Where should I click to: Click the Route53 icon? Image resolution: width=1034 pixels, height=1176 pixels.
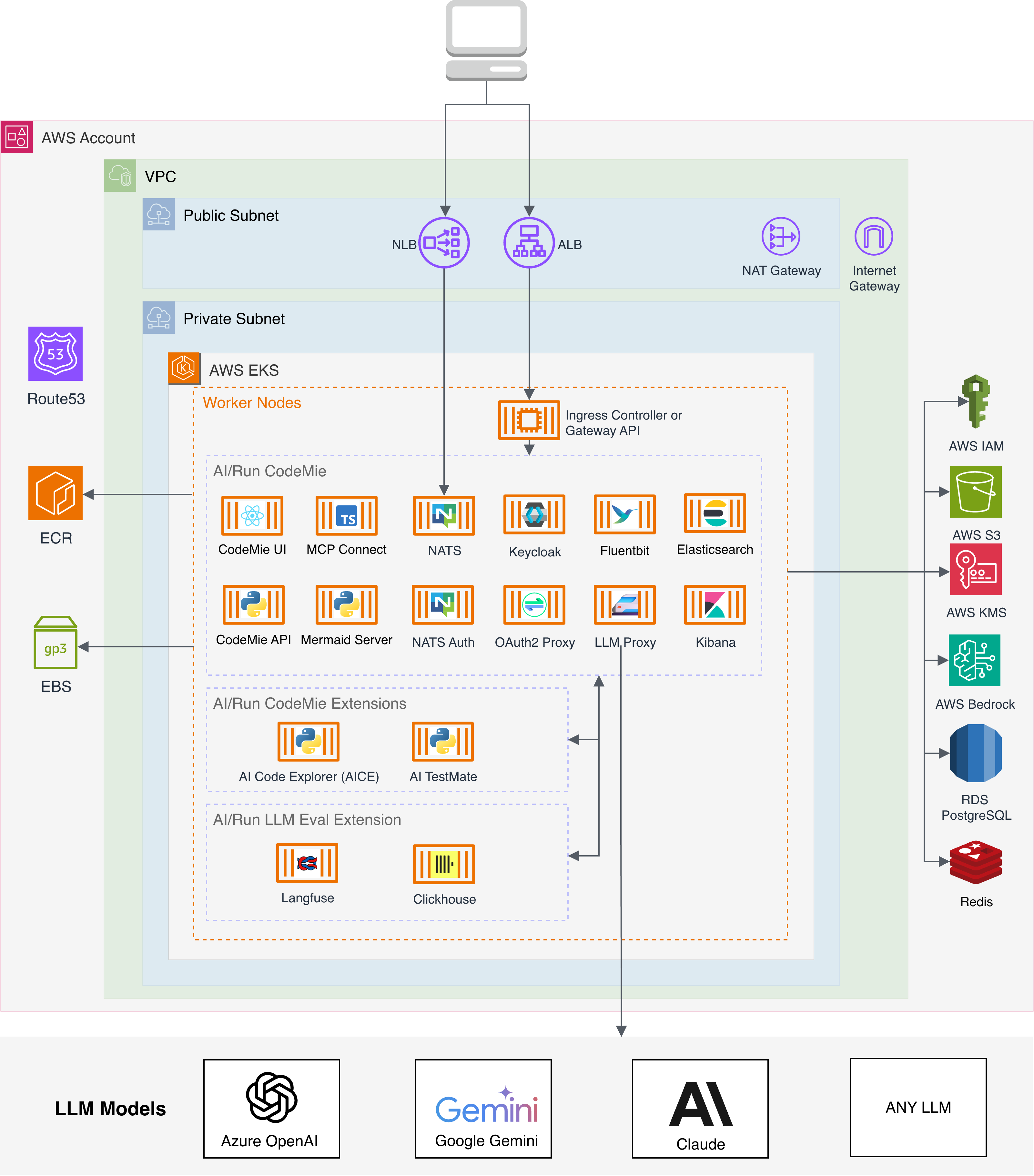pos(55,353)
